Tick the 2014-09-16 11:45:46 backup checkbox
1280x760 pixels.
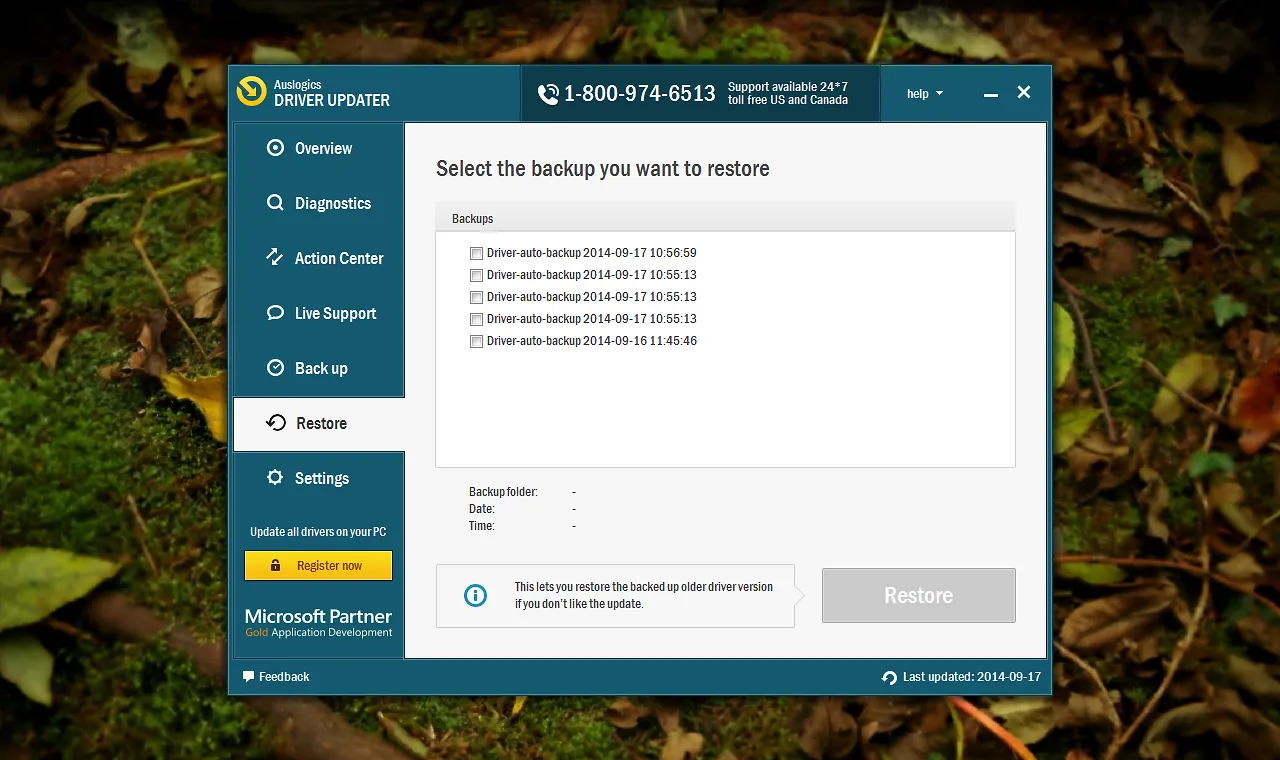477,342
